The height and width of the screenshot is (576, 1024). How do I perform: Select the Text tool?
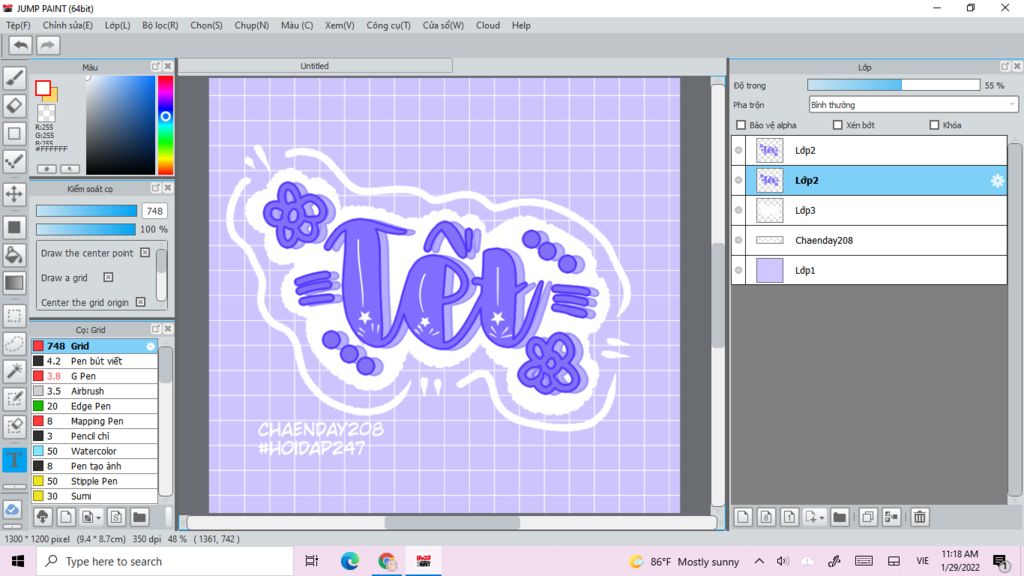pos(14,460)
